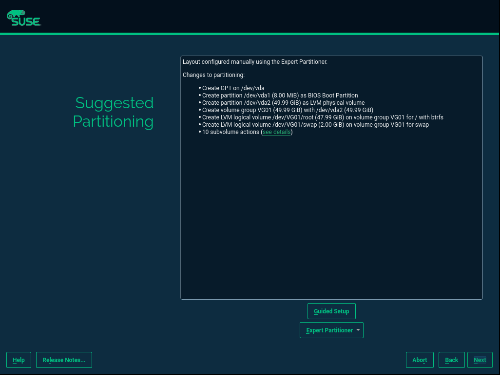Click the 'Changes to partitioning' heading text
The image size is (500, 375).
[213, 75]
